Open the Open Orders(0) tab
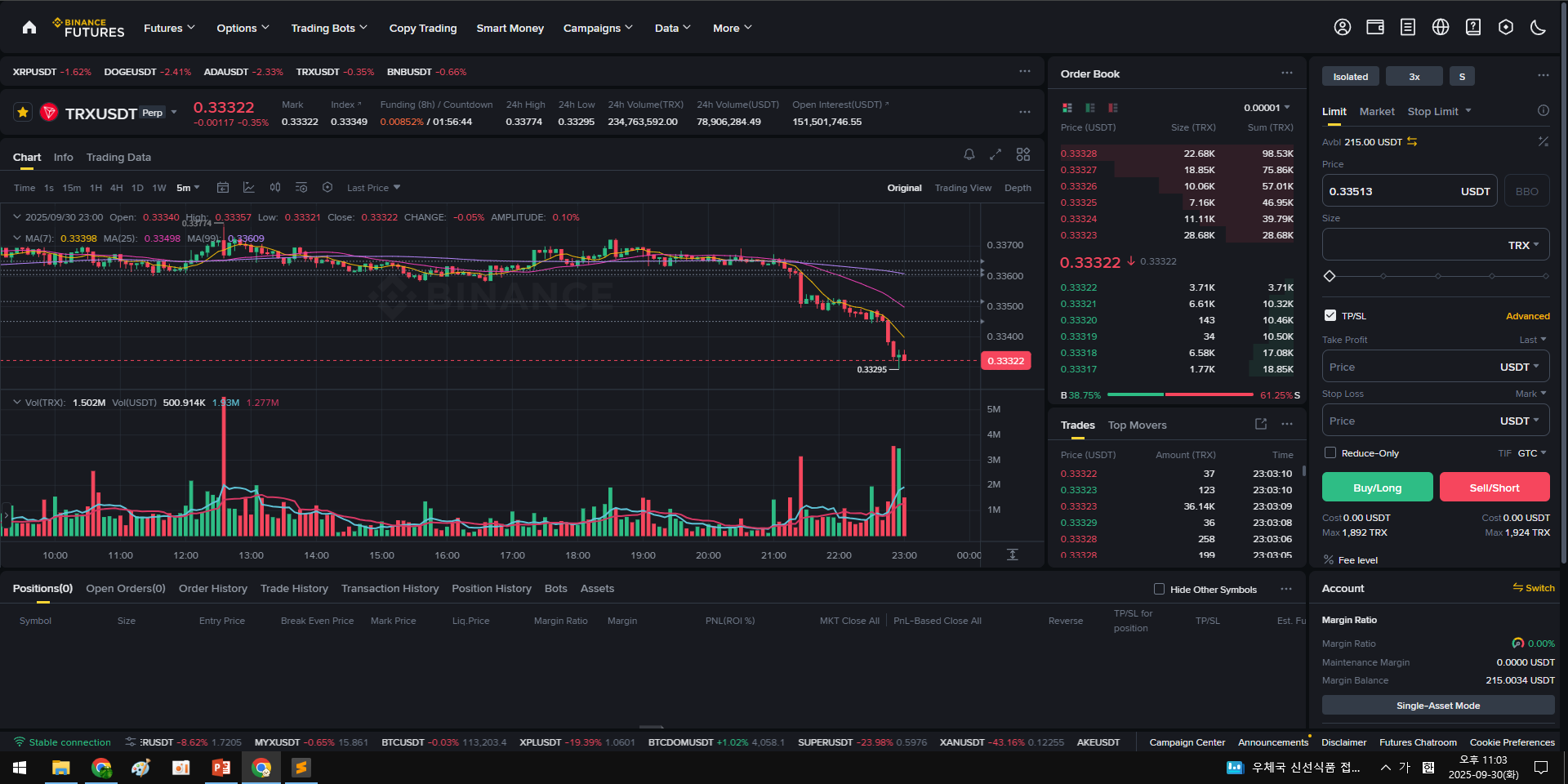This screenshot has width=1568, height=784. click(126, 588)
